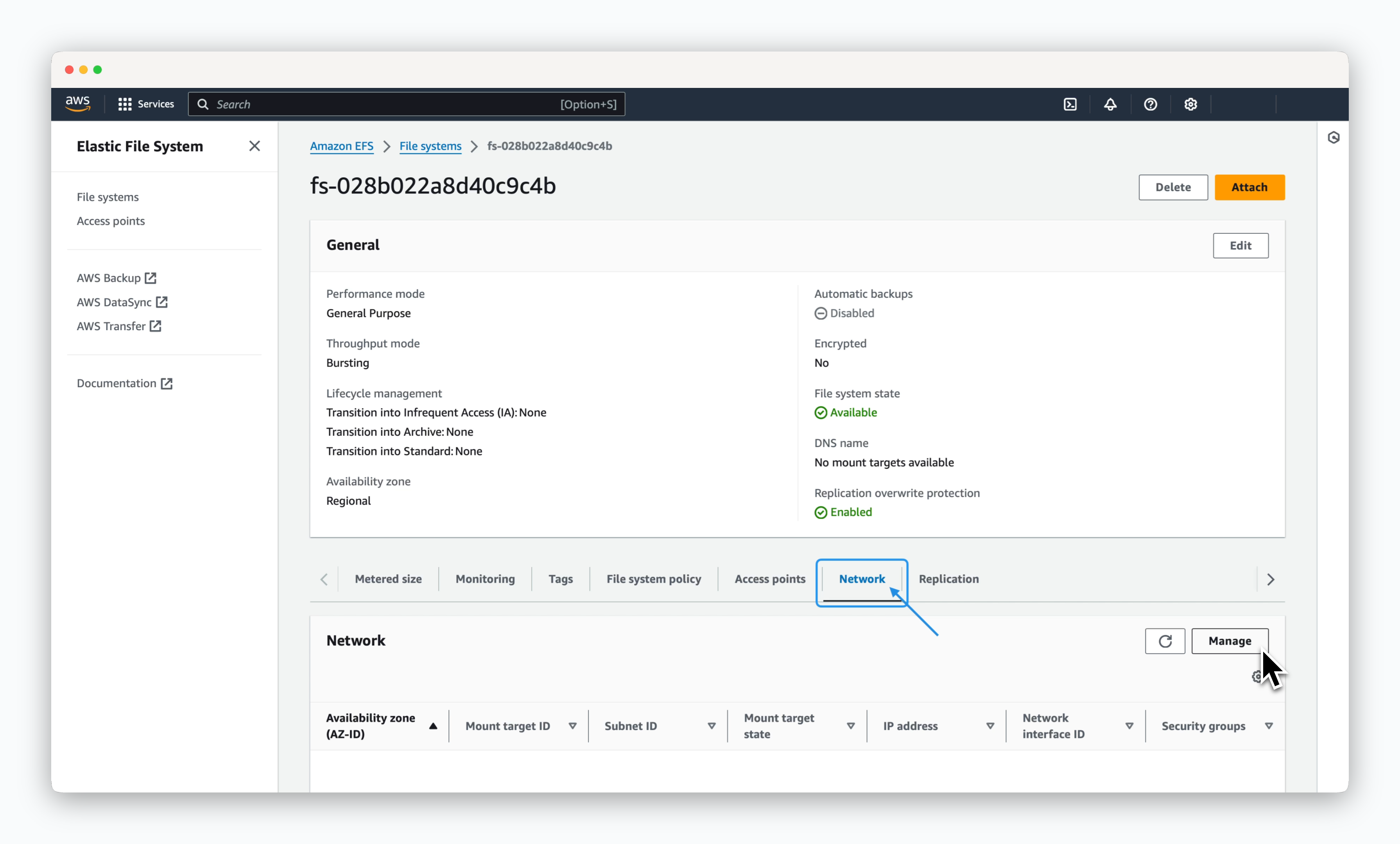
Task: Click external link icon next to AWS Backup
Action: pos(151,278)
